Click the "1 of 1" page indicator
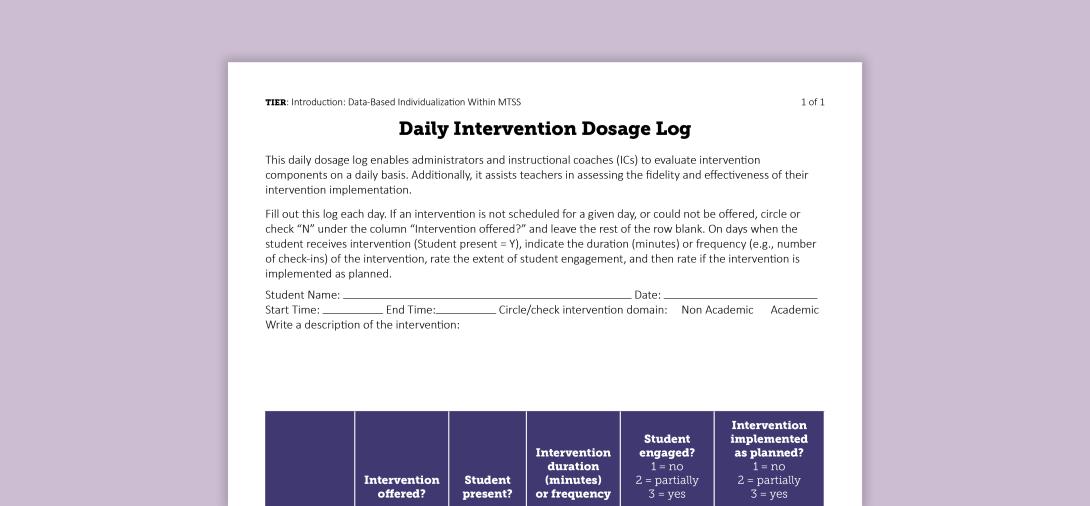The width and height of the screenshot is (1090, 506). [x=812, y=102]
